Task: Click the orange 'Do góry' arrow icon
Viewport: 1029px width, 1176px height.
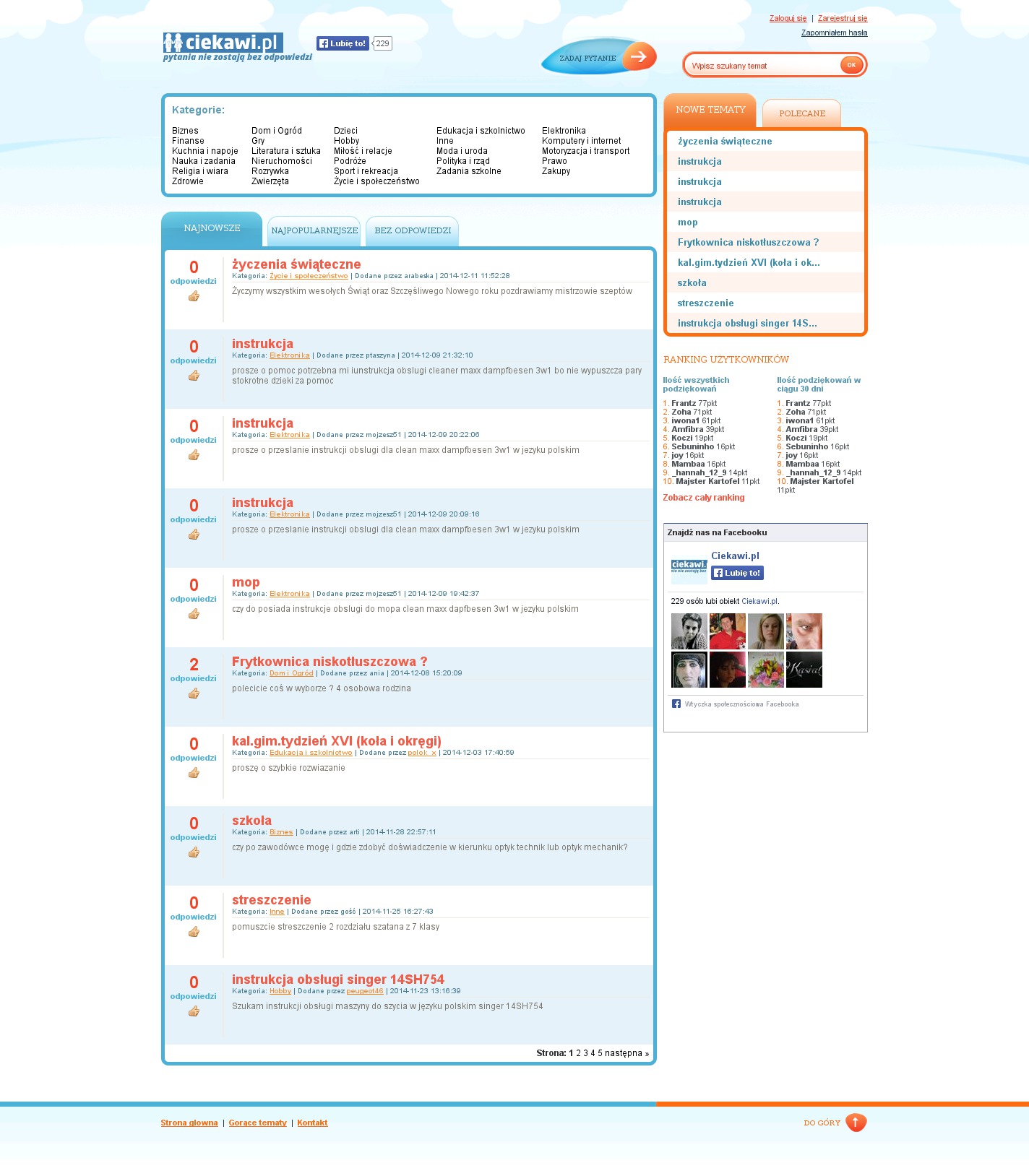Action: pos(856,1123)
